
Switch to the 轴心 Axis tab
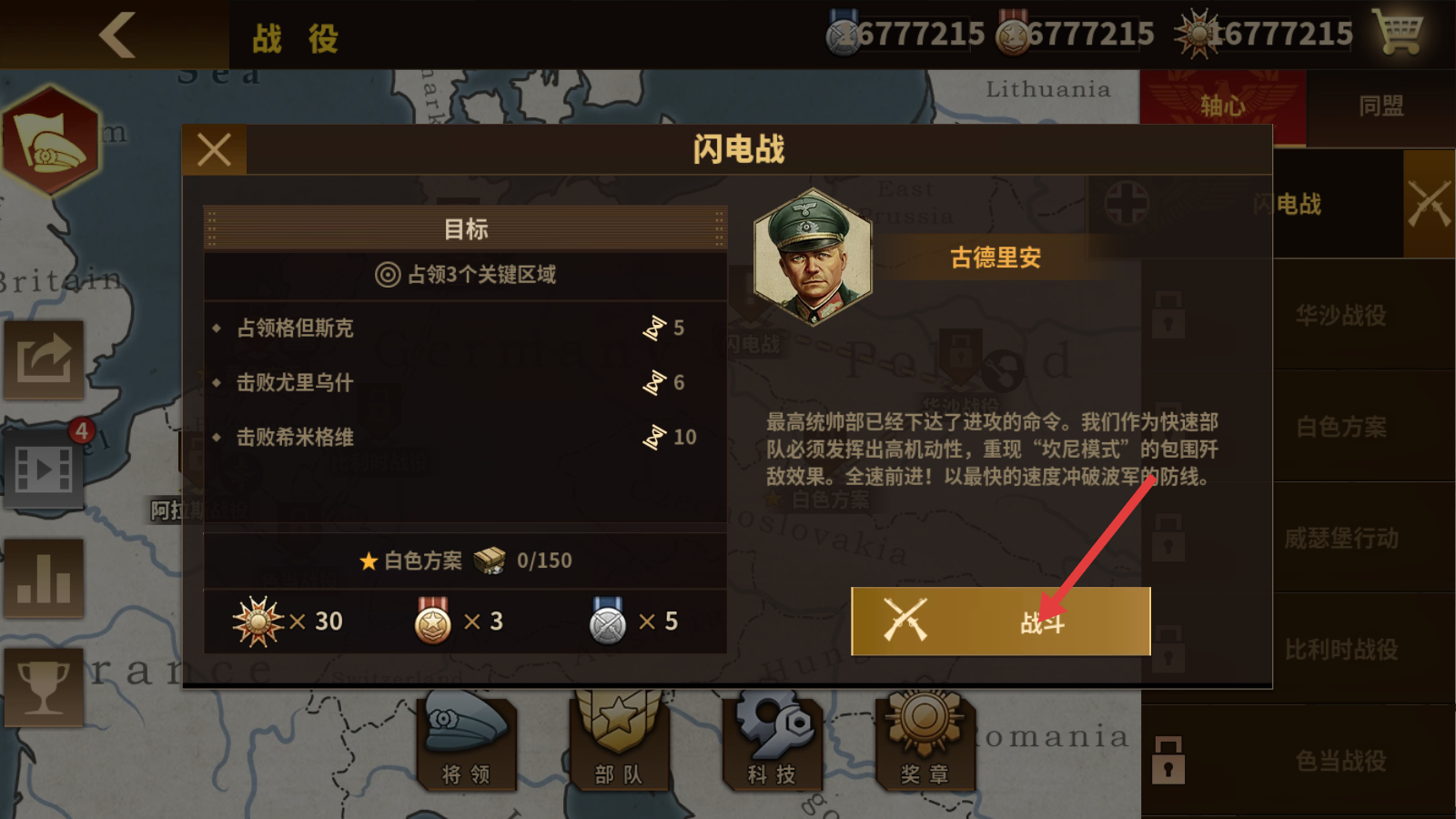[x=1223, y=106]
